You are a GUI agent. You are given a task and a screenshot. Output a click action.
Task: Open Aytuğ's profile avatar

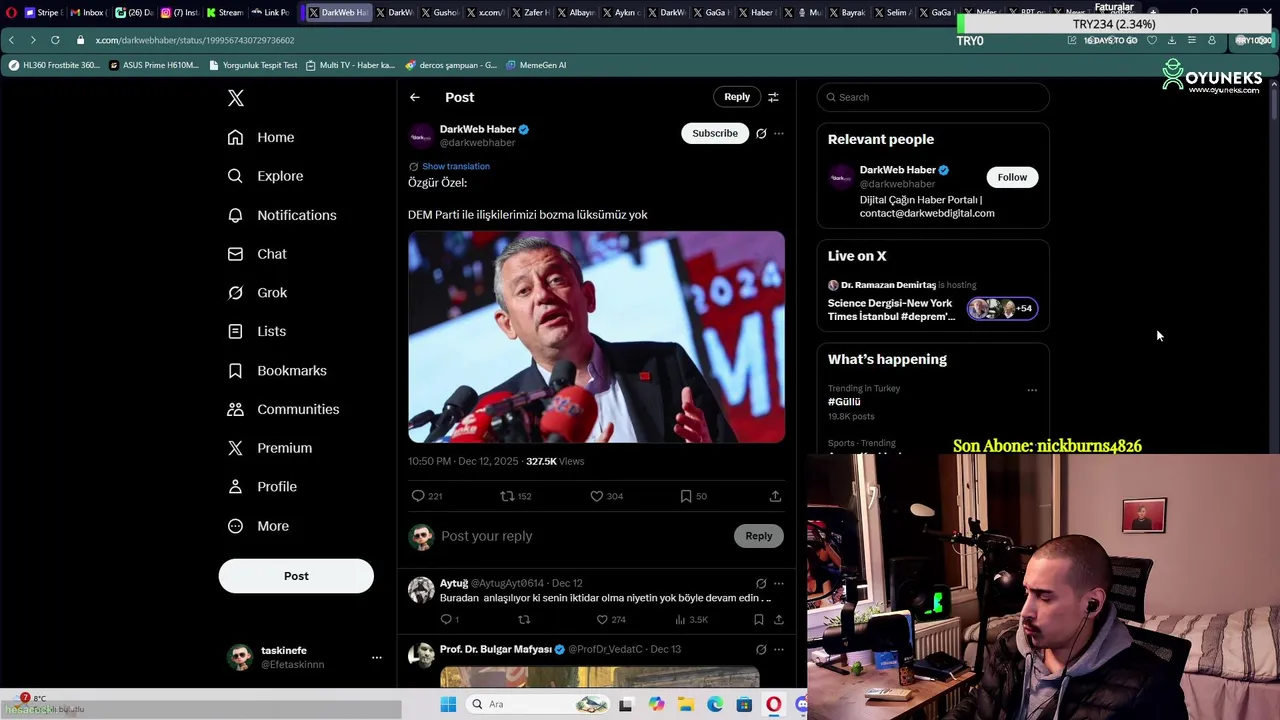click(x=421, y=589)
